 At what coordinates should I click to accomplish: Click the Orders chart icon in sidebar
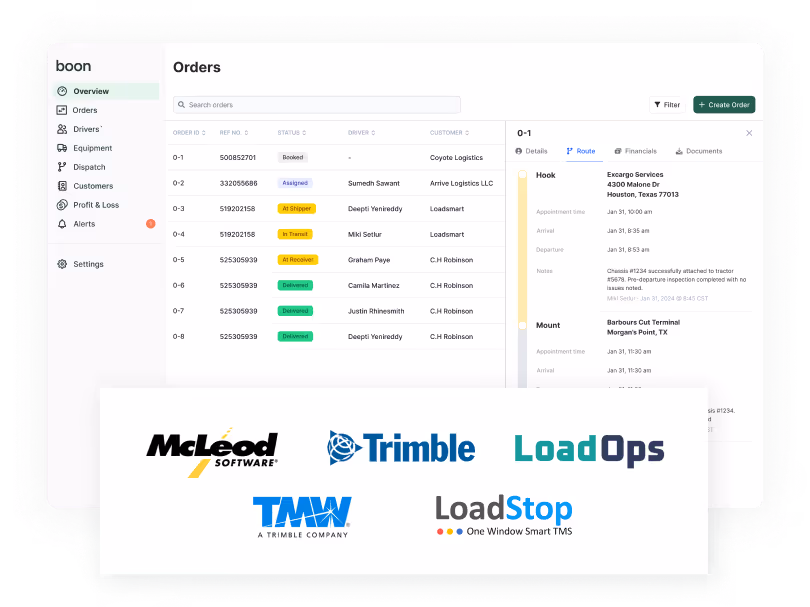pos(61,110)
